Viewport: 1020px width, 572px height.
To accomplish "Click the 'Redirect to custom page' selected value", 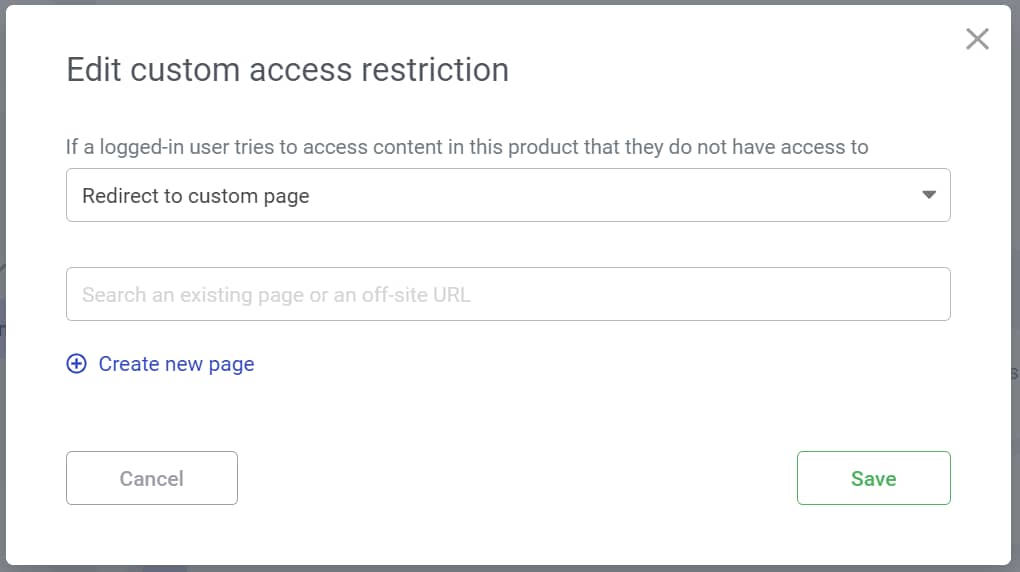I will click(x=196, y=196).
